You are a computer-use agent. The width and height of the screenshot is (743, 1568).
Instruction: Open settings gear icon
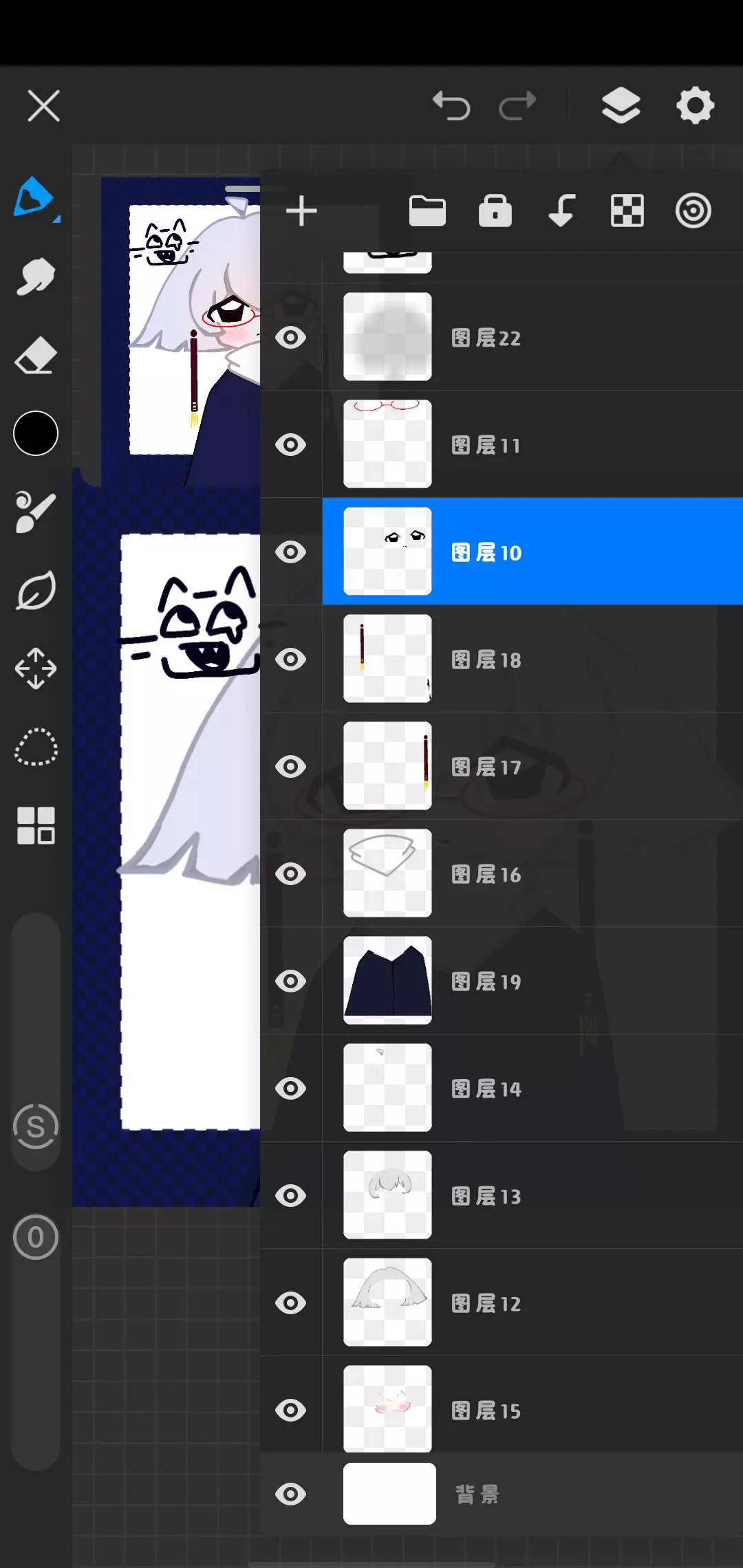[695, 106]
